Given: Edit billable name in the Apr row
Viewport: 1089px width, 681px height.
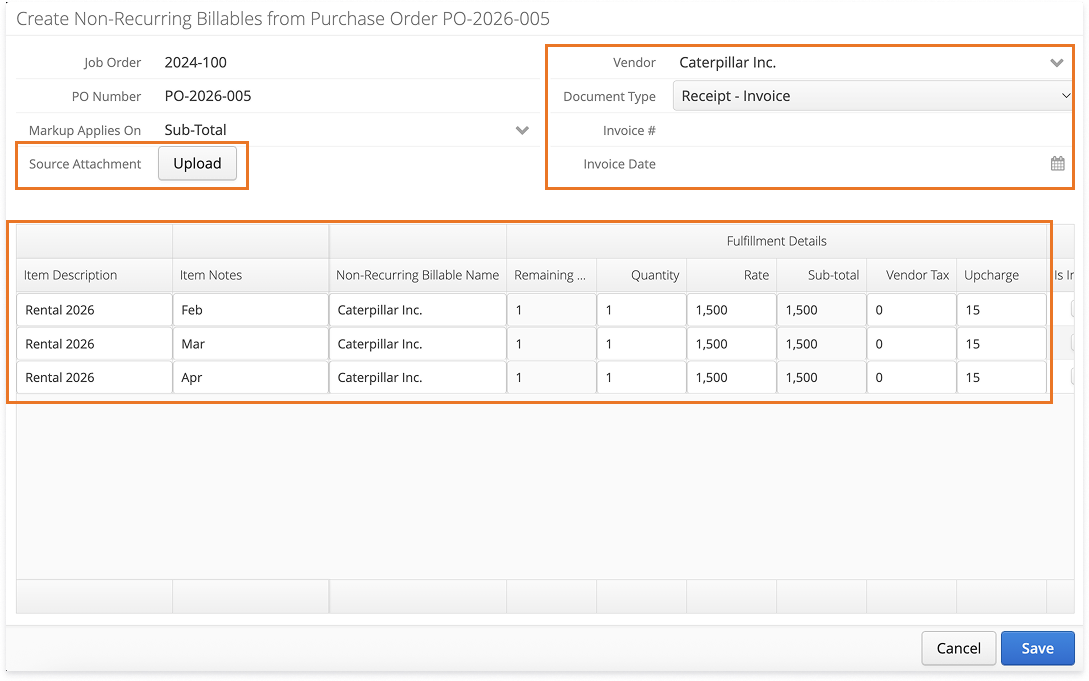Looking at the screenshot, I should [x=417, y=377].
